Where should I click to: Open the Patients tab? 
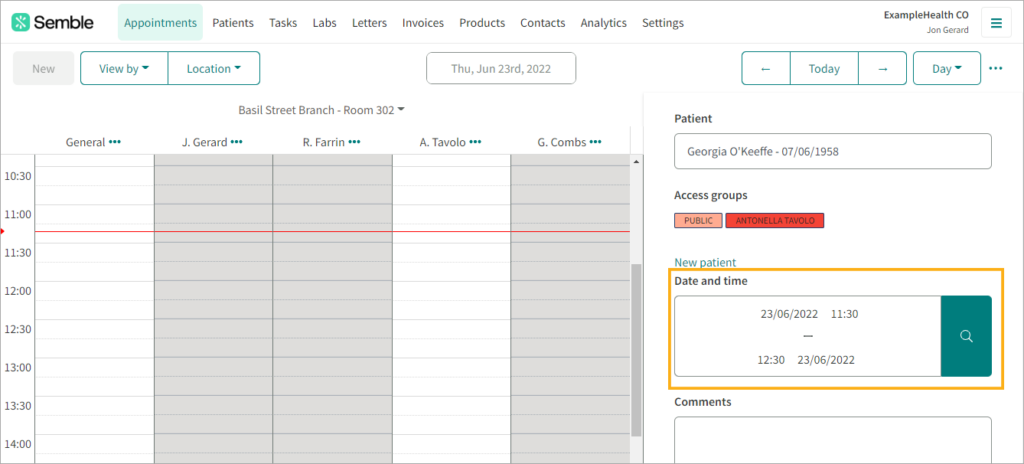(233, 23)
